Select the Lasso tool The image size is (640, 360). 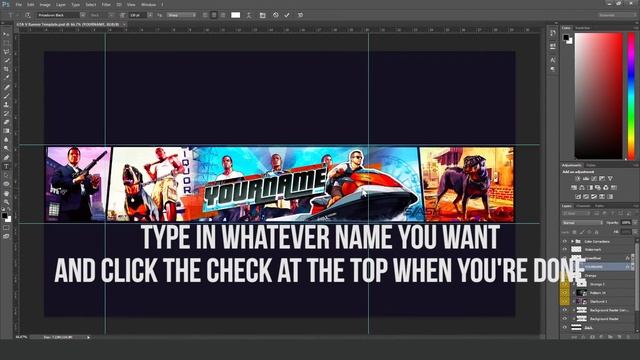(6, 52)
